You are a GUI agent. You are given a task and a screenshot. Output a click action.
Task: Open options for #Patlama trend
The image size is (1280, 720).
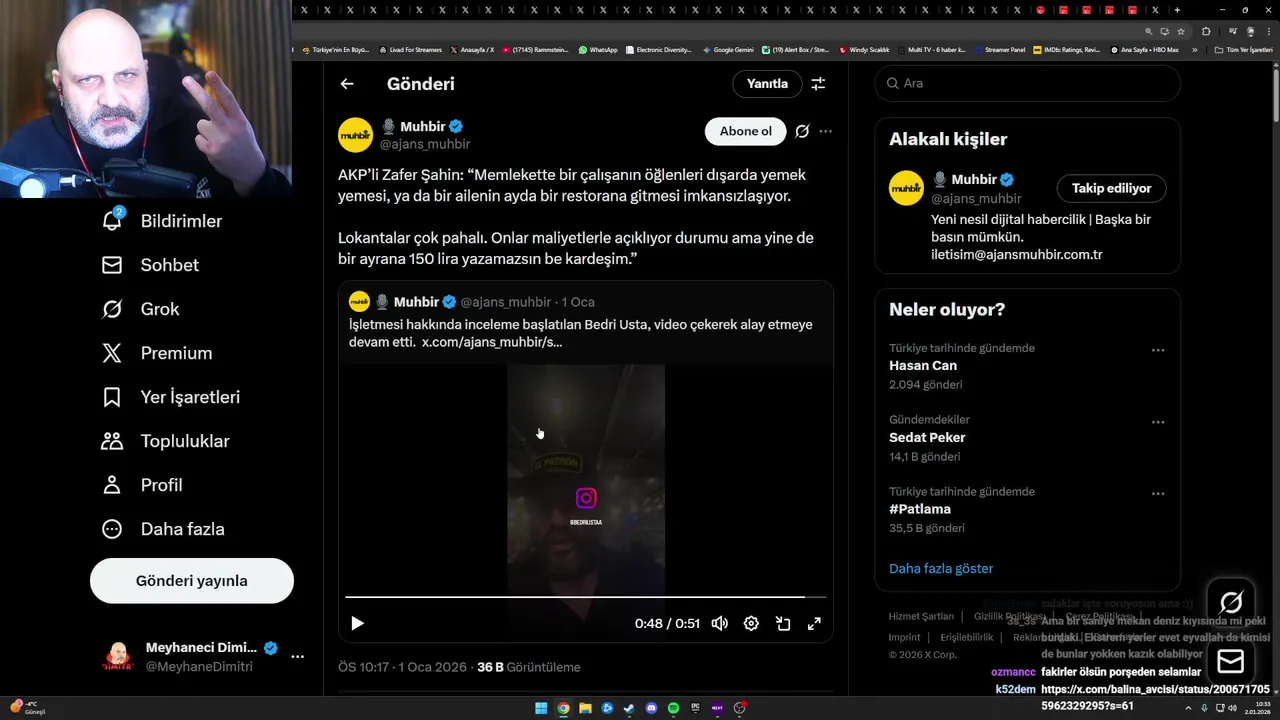[1158, 494]
